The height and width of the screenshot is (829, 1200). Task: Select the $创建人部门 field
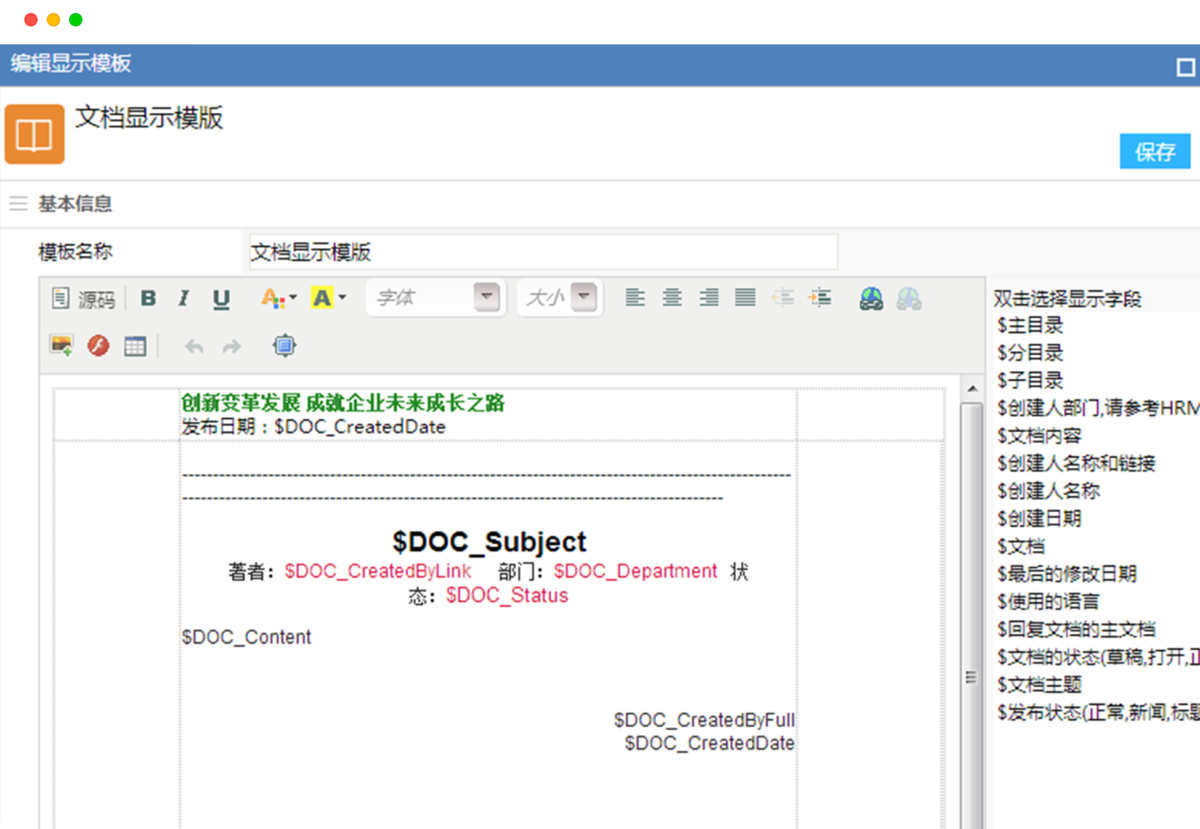coord(1097,408)
